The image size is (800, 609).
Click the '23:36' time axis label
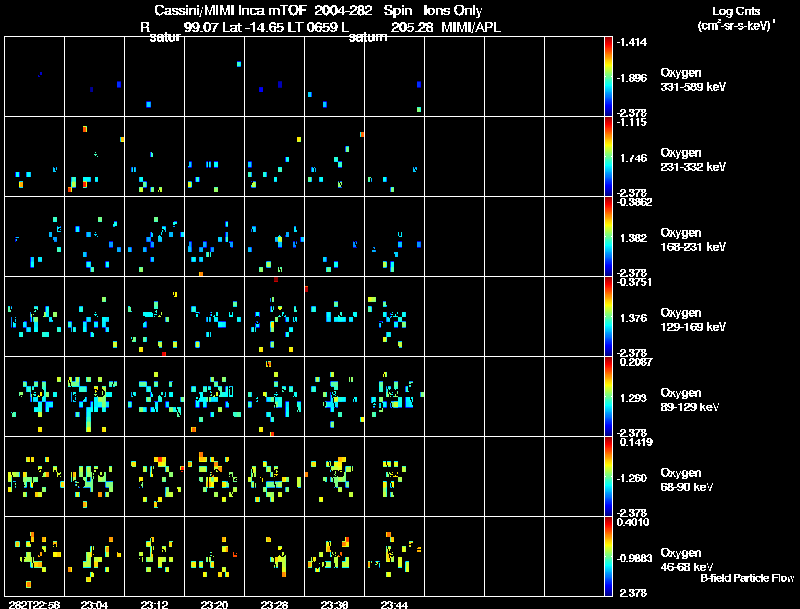[x=334, y=604]
